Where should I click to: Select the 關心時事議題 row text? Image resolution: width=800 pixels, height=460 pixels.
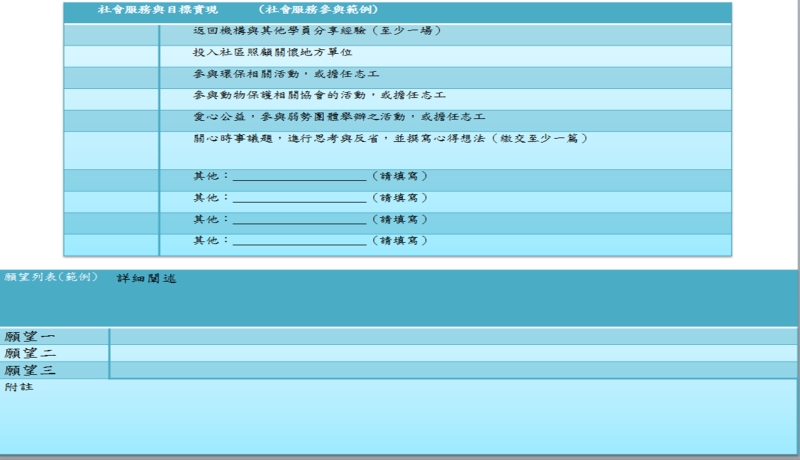click(x=389, y=139)
